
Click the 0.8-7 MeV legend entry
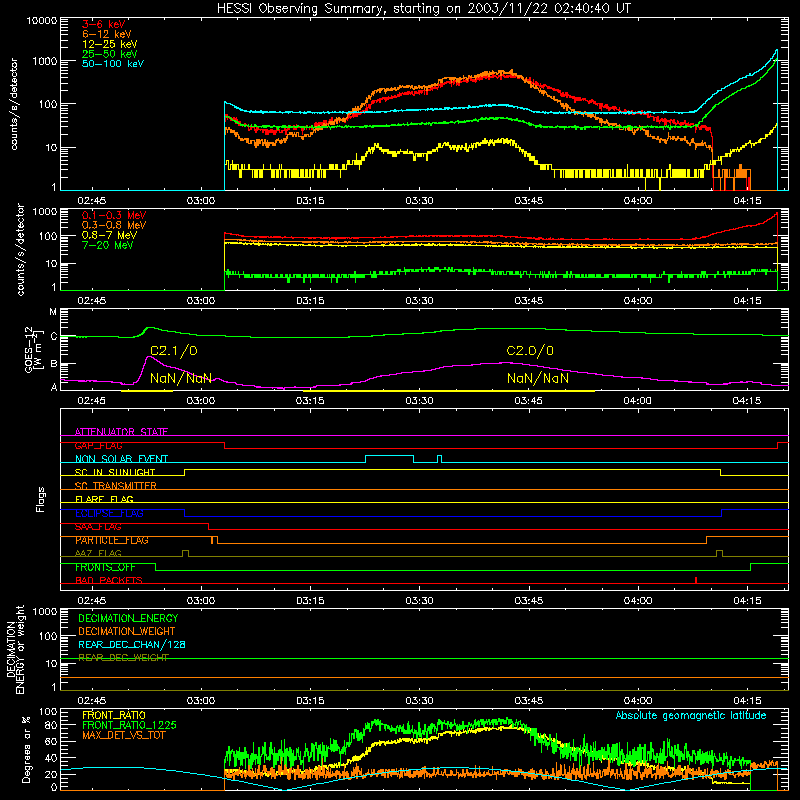pos(109,235)
